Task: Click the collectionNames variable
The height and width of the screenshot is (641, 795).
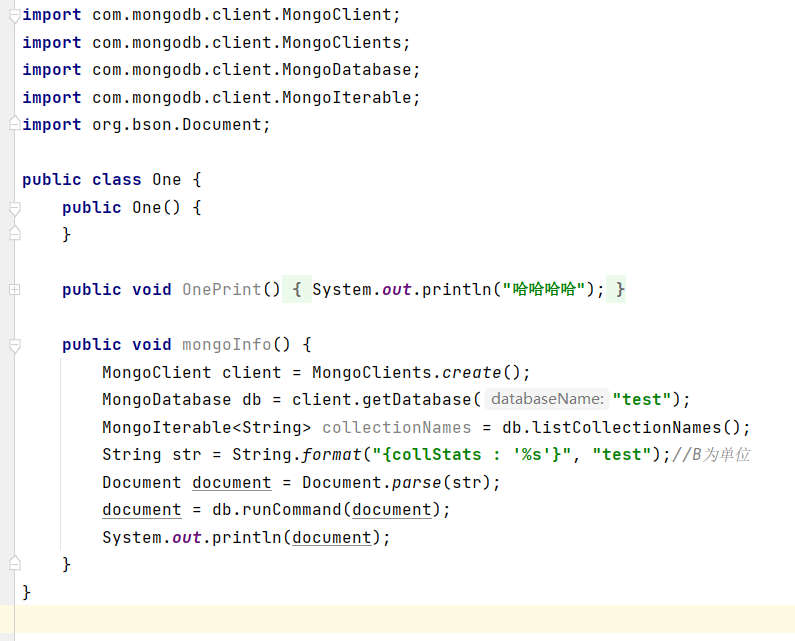Action: 396,428
